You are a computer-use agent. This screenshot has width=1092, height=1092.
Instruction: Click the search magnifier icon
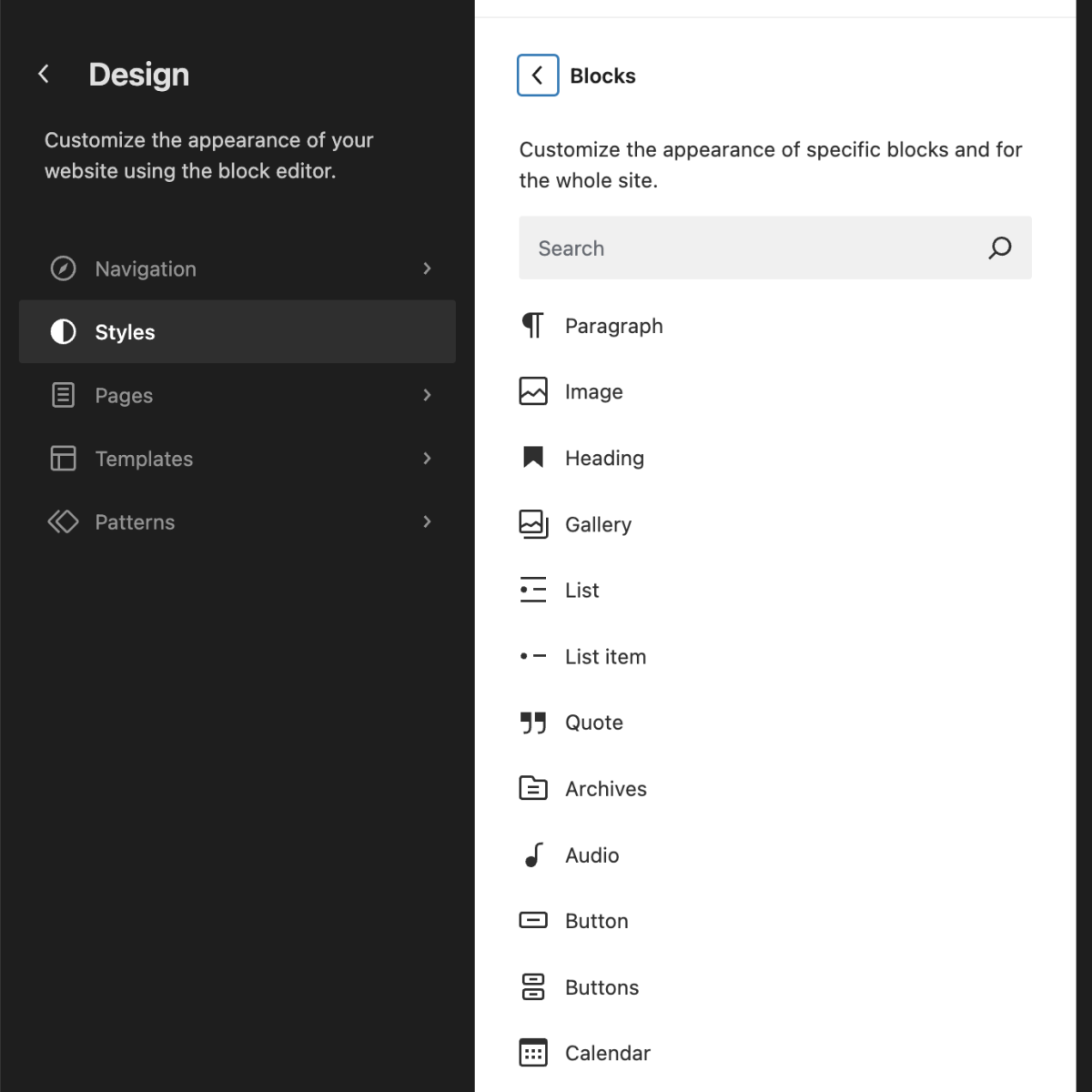[x=999, y=248]
